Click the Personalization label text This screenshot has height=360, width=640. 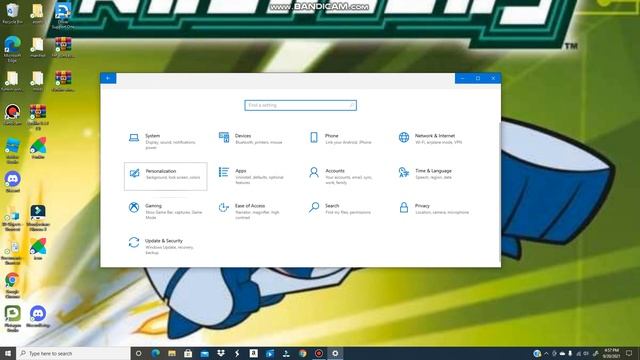pos(161,171)
